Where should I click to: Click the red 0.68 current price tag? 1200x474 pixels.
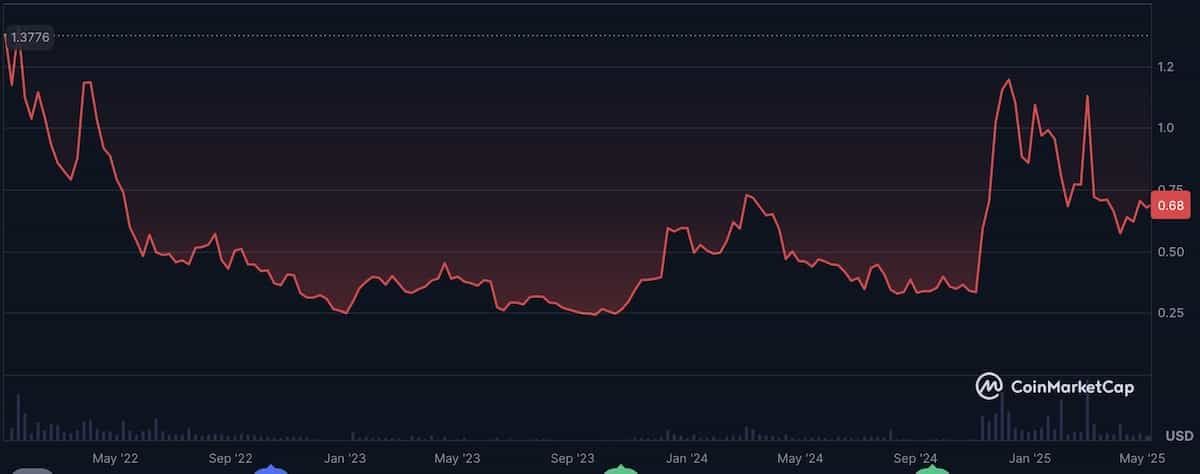point(1170,206)
